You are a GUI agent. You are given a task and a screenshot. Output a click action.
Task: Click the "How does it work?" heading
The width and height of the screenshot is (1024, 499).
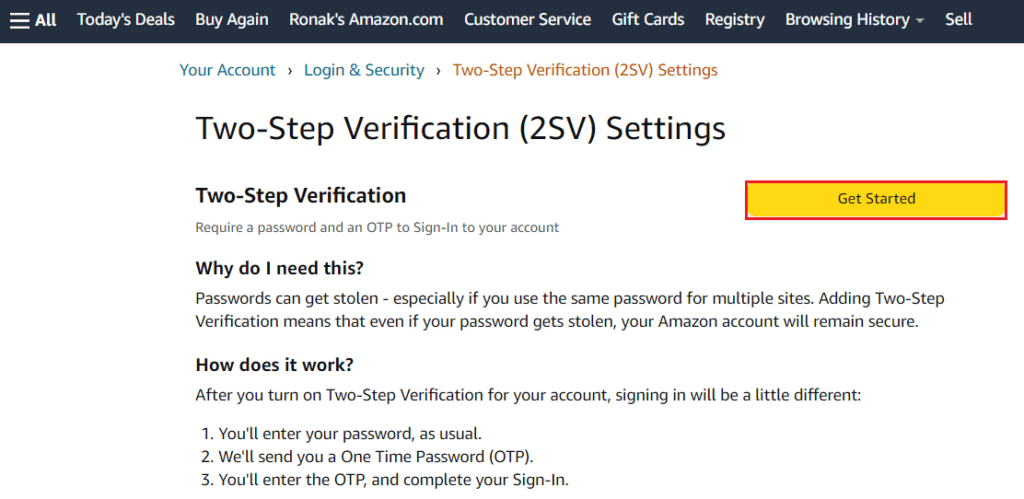[x=274, y=364]
